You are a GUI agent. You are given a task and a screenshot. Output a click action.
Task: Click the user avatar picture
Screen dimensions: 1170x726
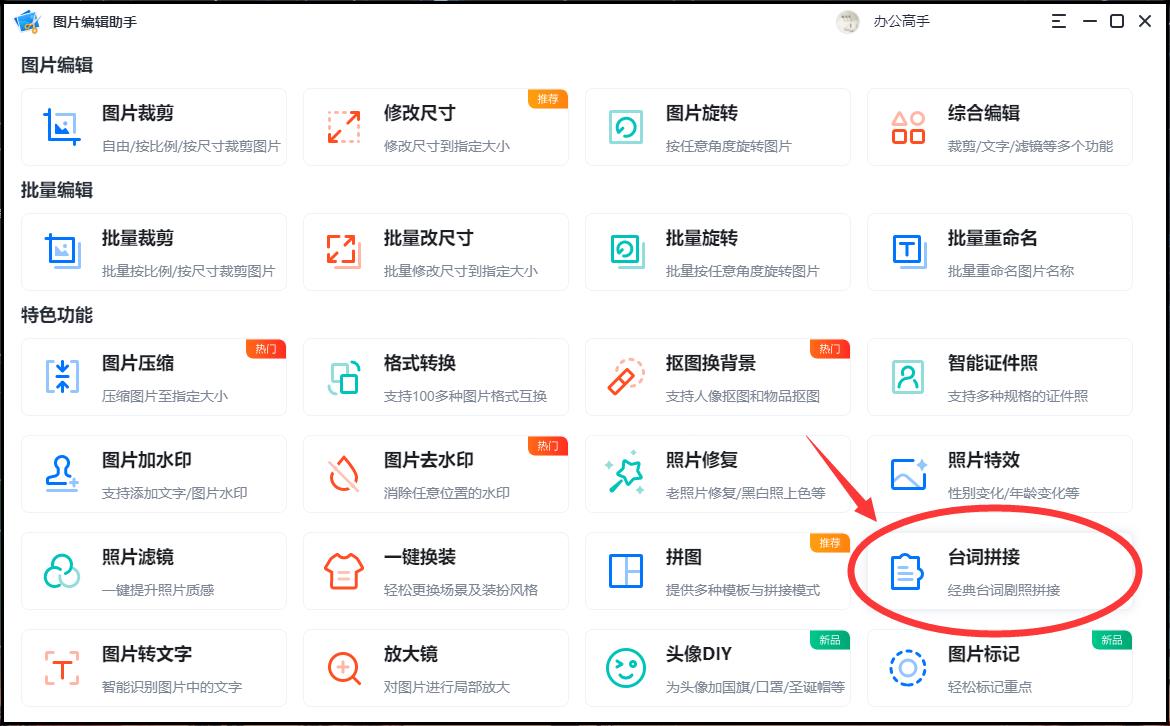pos(848,22)
